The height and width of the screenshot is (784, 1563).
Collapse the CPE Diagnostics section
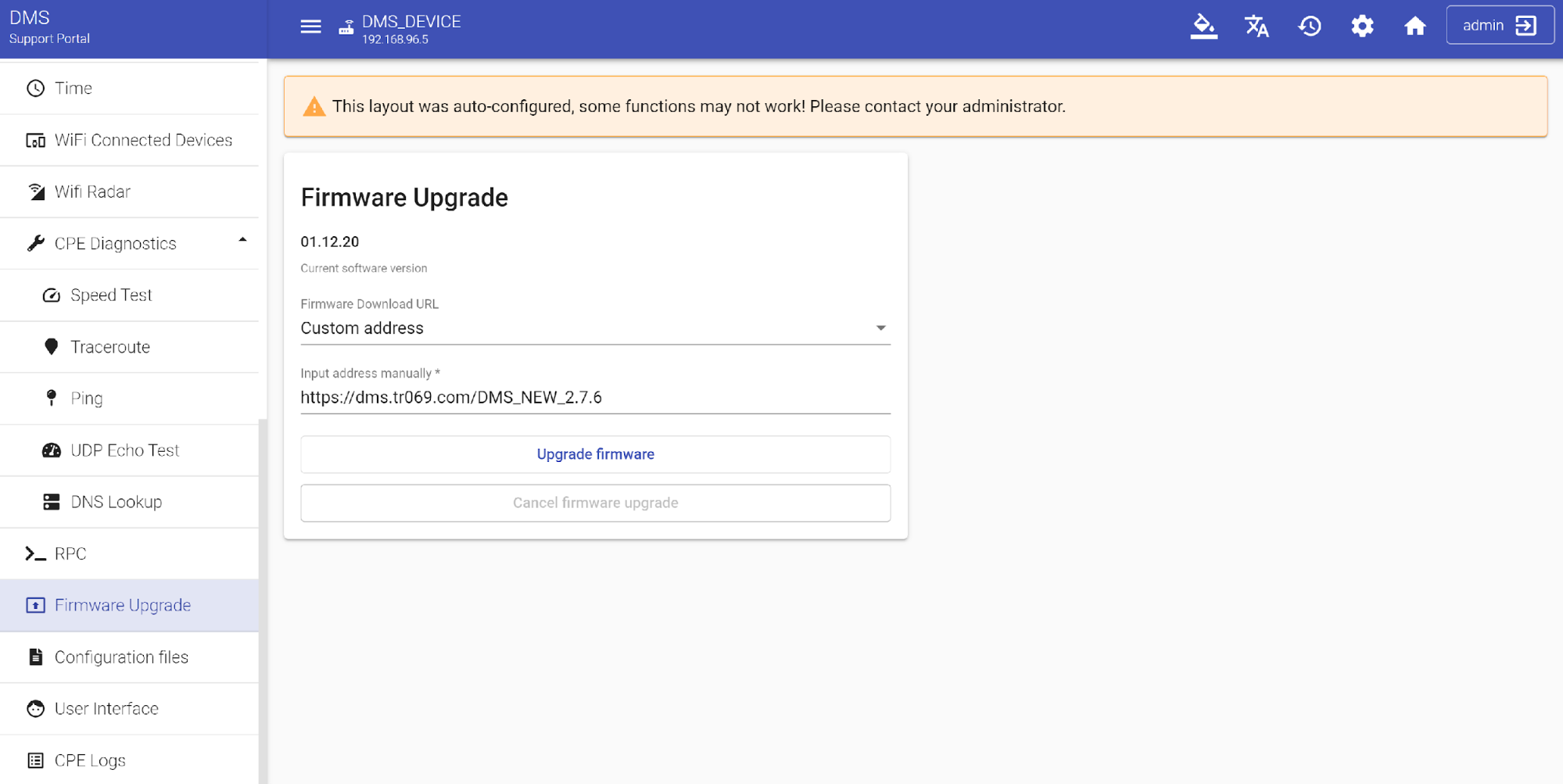tap(242, 242)
